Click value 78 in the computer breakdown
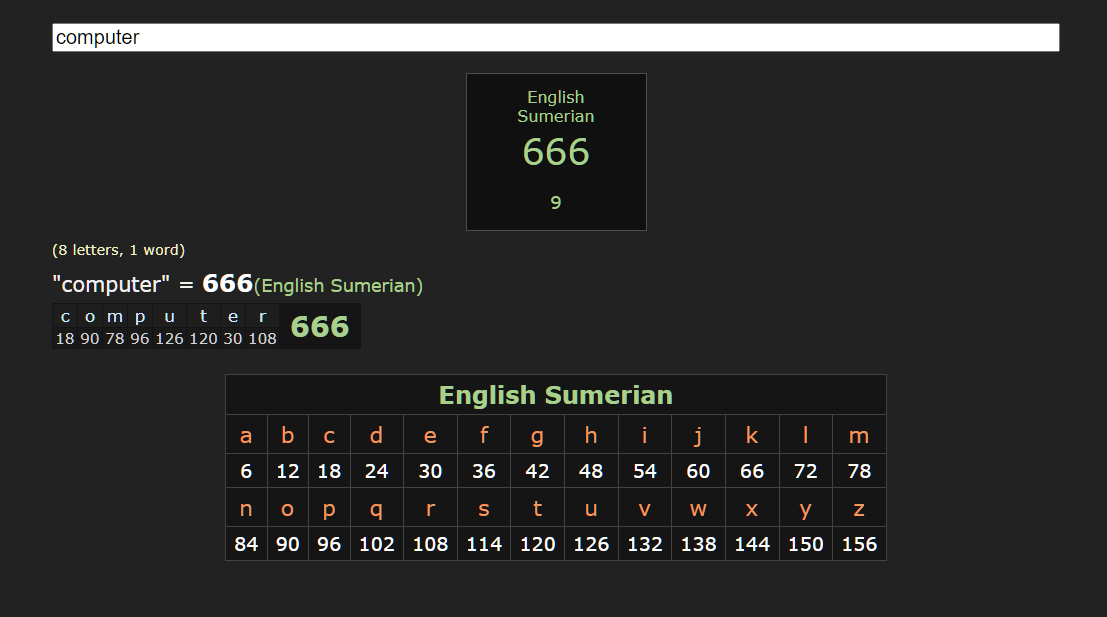 point(115,339)
